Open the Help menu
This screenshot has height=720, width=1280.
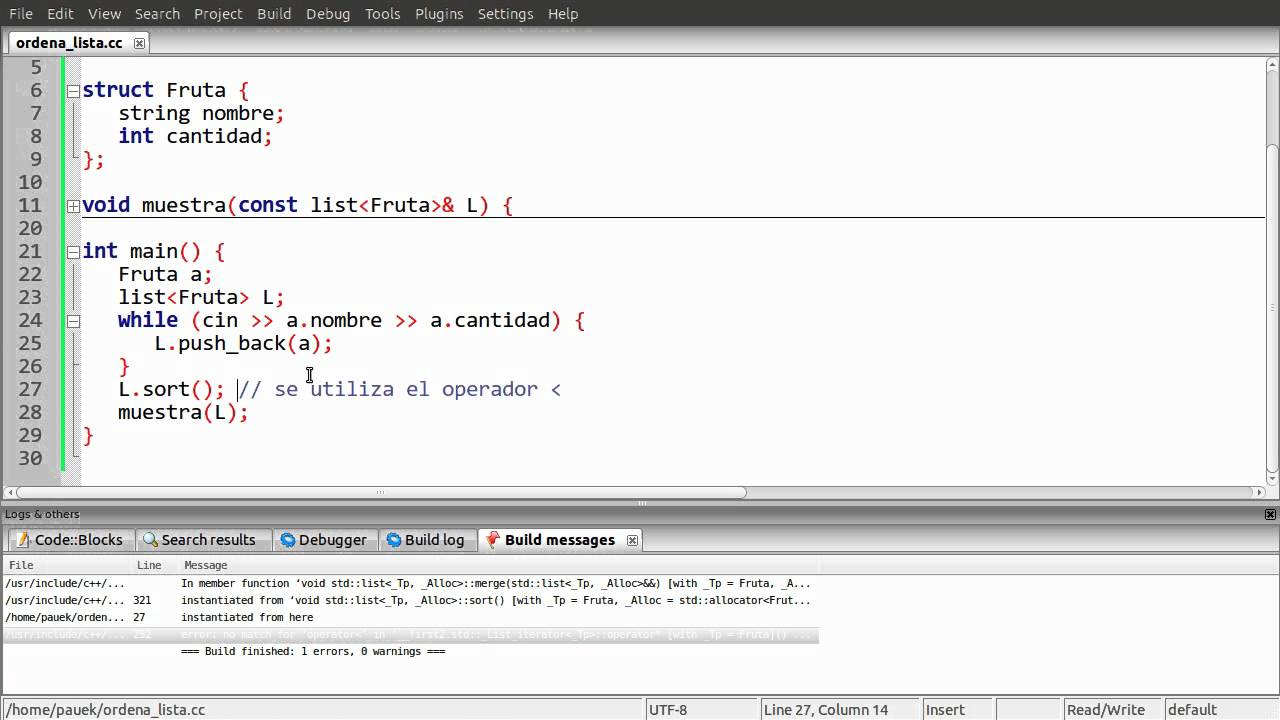pos(563,13)
